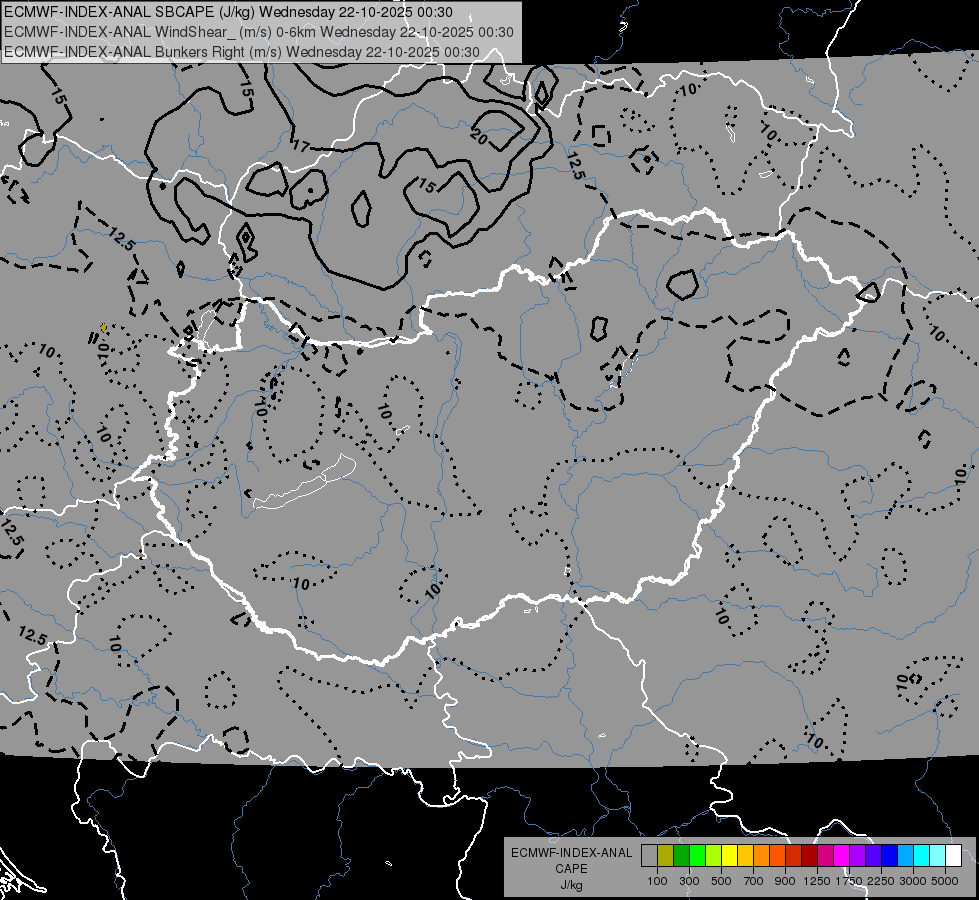The width and height of the screenshot is (979, 900).
Task: Select the Bunkers Right layer title
Action: 242,52
